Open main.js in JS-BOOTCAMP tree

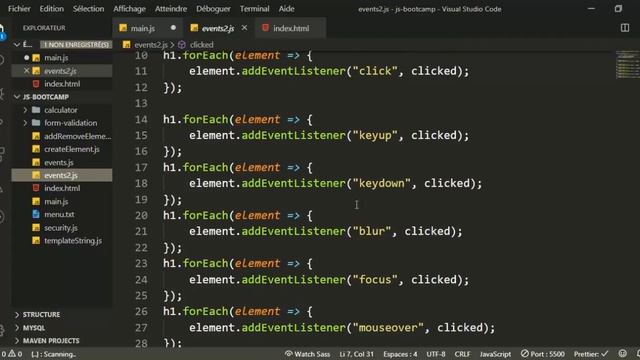[56, 201]
